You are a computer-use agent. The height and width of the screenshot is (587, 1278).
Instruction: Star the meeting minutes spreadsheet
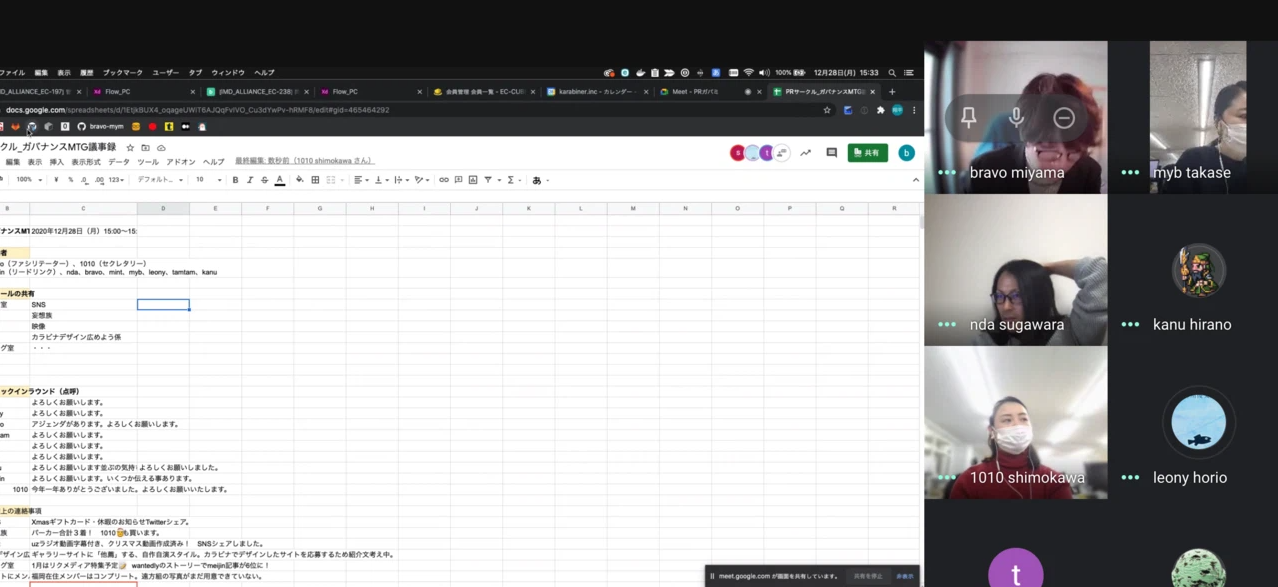130,148
